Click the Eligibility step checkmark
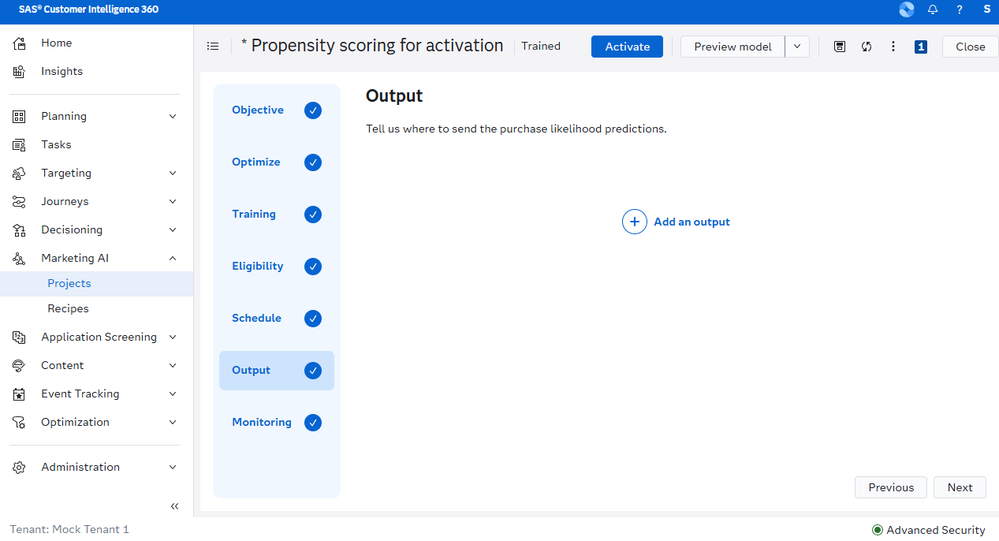The width and height of the screenshot is (999, 541). pos(313,266)
